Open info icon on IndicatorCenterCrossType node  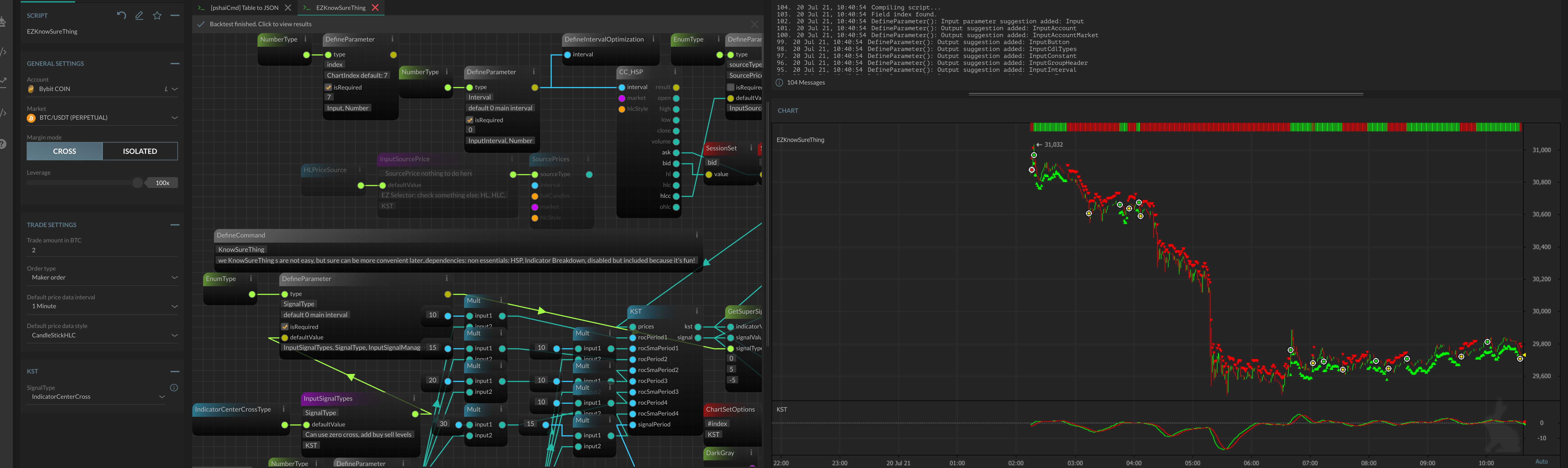284,409
